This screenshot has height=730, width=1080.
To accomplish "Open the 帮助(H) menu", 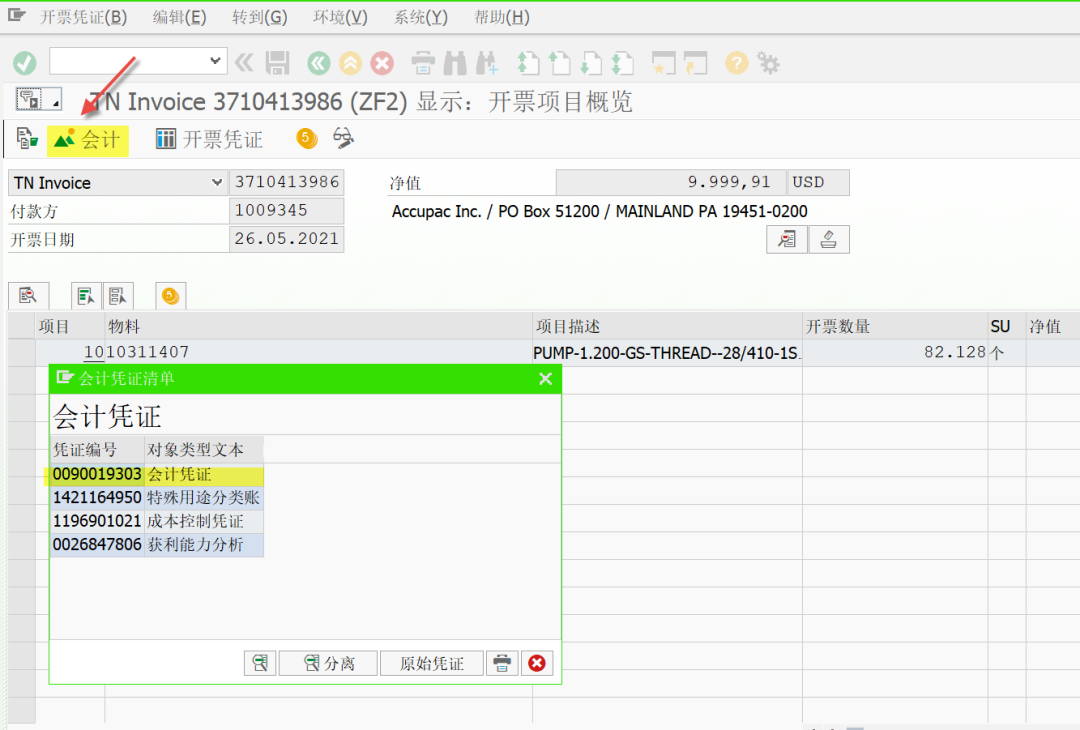I will click(501, 17).
